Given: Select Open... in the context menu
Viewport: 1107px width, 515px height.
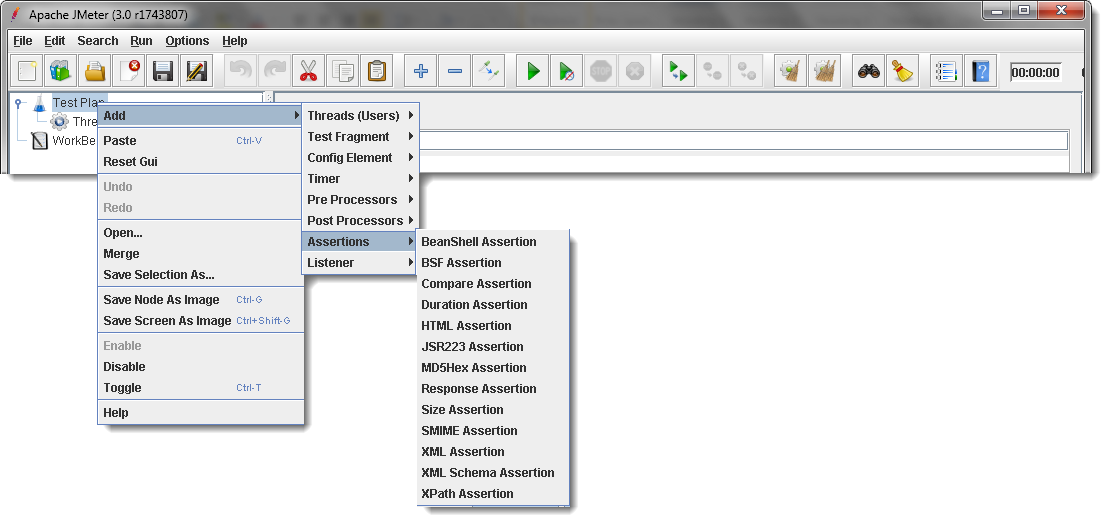Looking at the screenshot, I should (201, 232).
